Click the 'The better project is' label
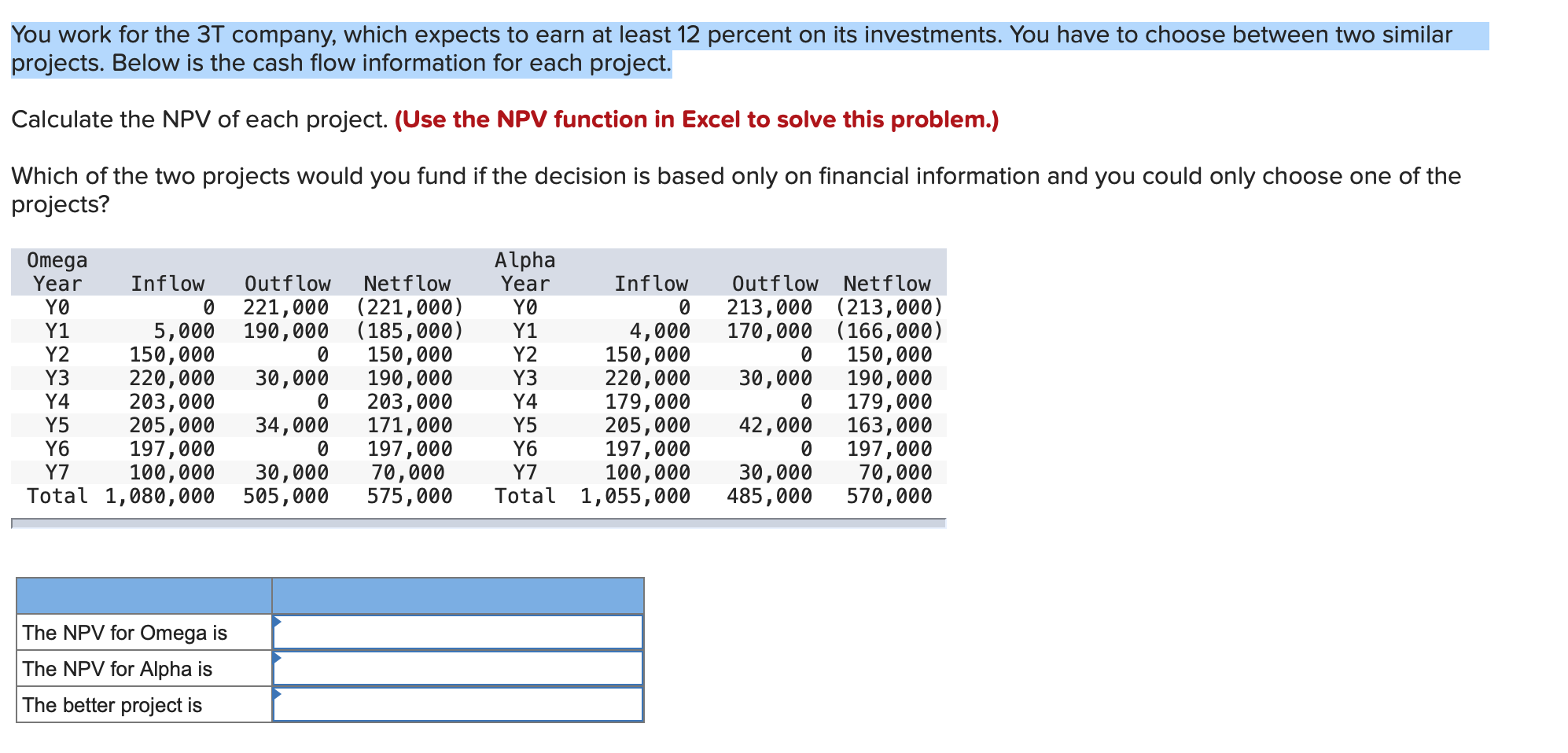This screenshot has height=753, width=1568. point(112,705)
